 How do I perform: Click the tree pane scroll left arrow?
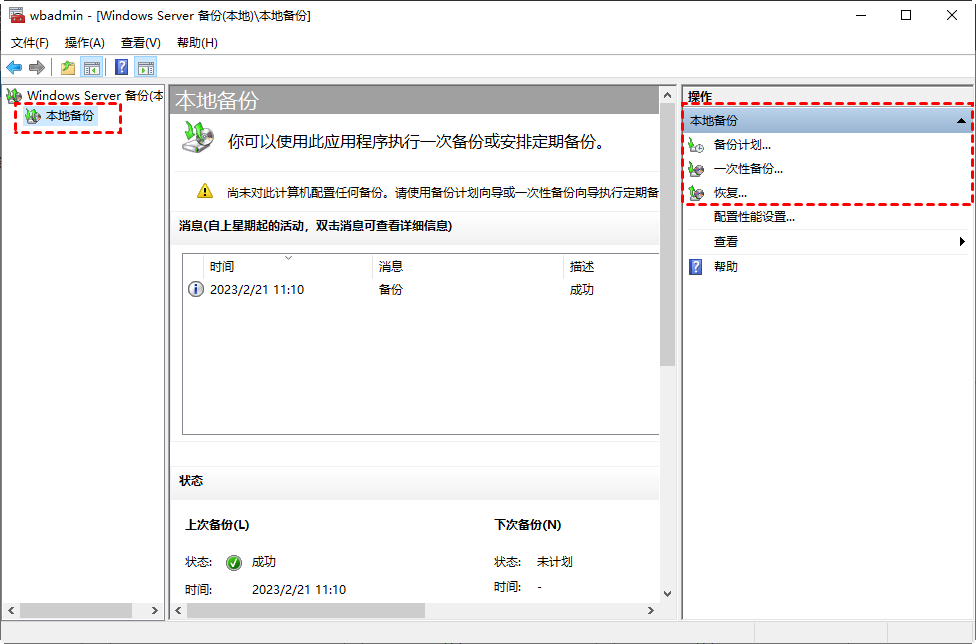click(x=11, y=610)
